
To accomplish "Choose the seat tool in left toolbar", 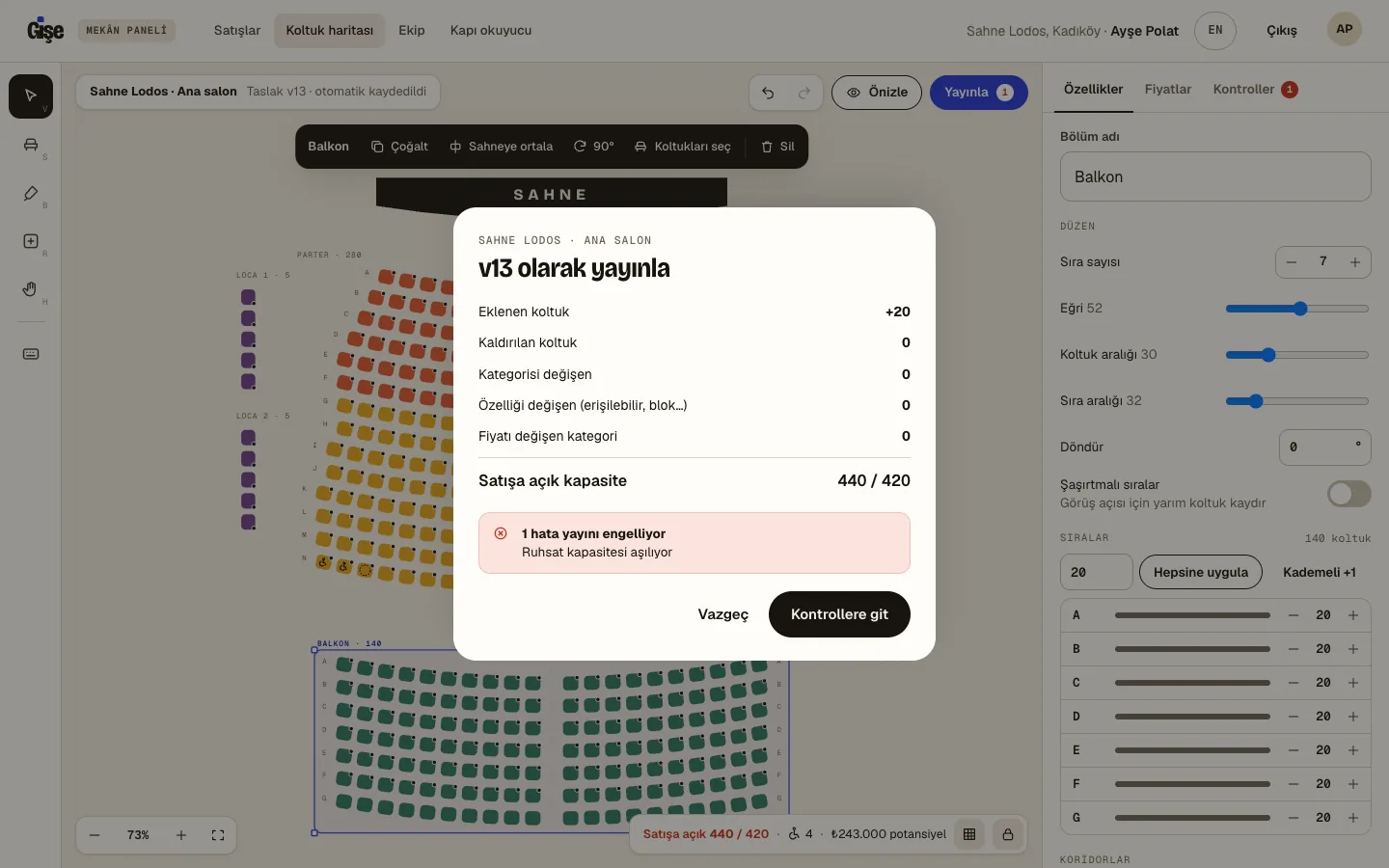I will click(x=31, y=145).
